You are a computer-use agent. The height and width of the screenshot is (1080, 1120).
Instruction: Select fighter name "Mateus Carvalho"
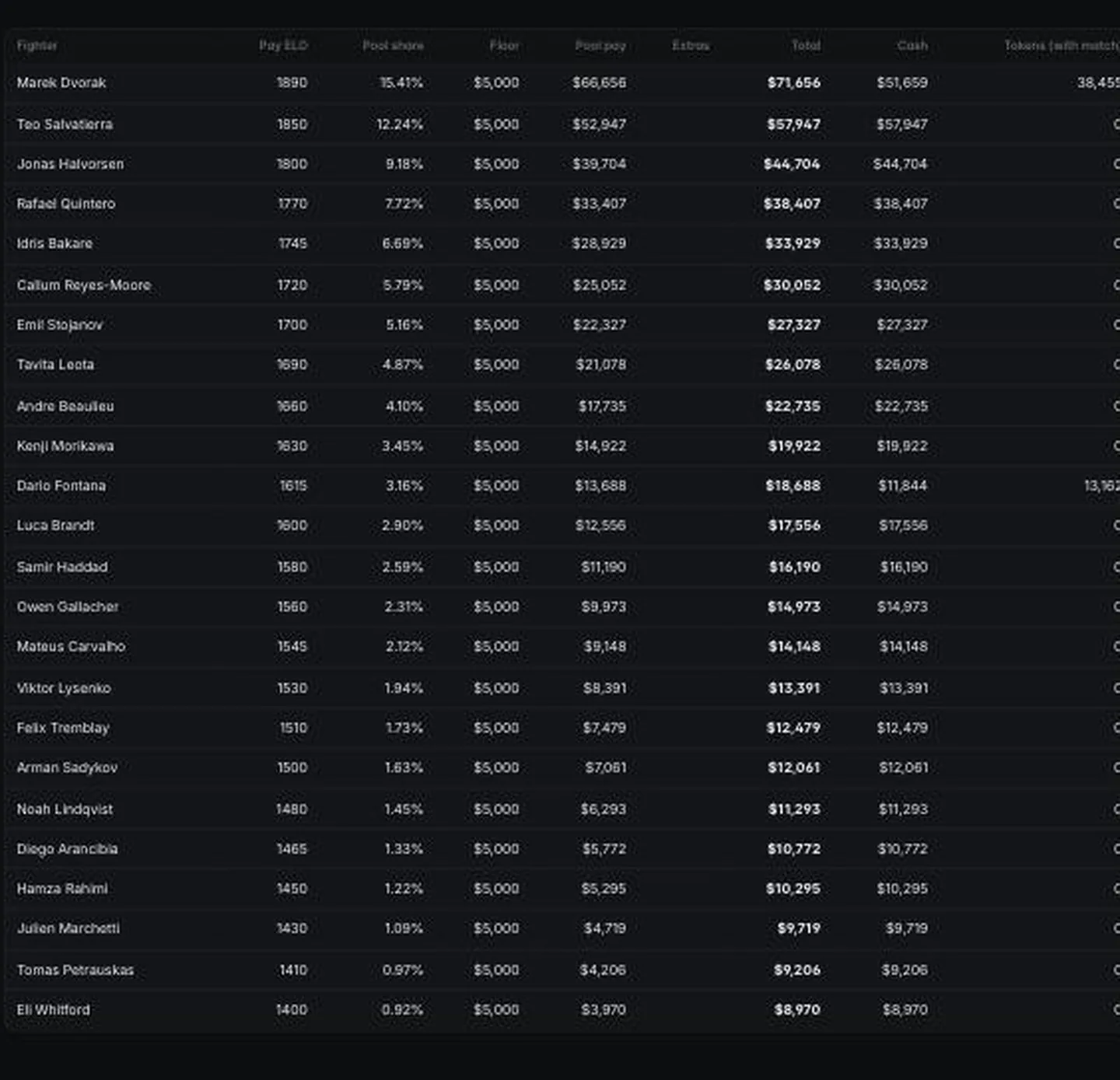(71, 647)
